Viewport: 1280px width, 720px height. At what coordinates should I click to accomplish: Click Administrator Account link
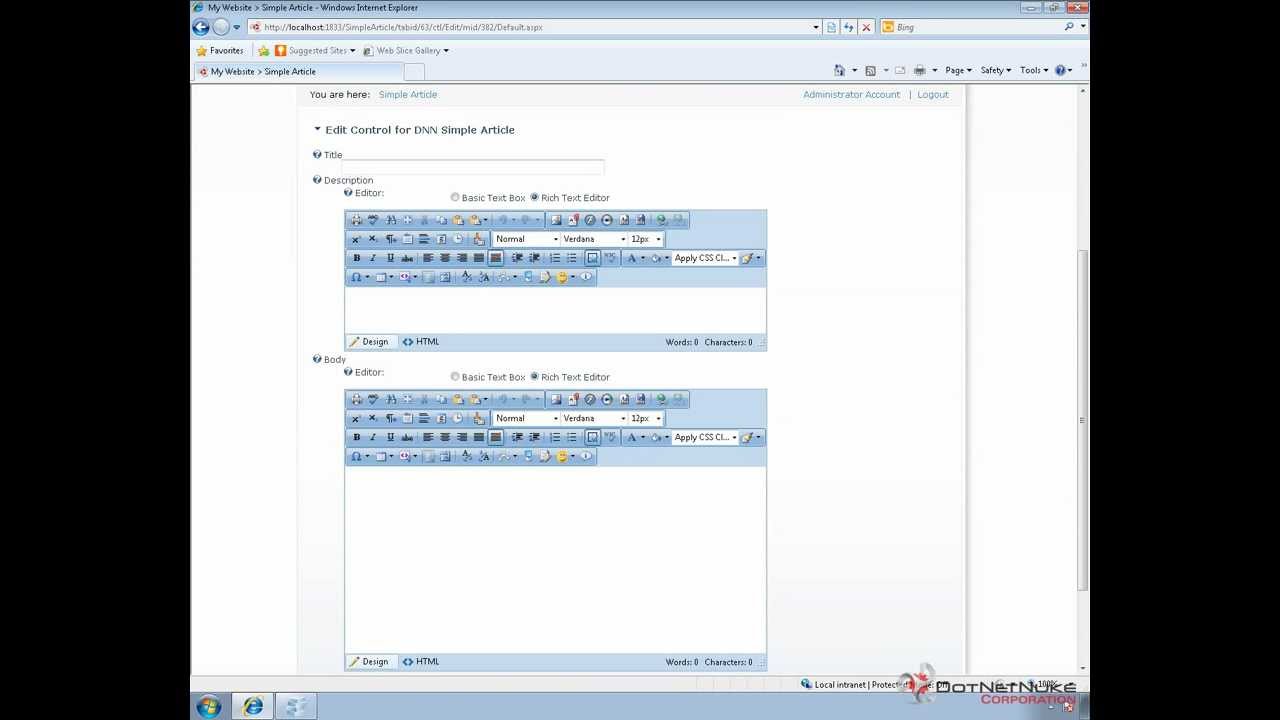point(852,94)
